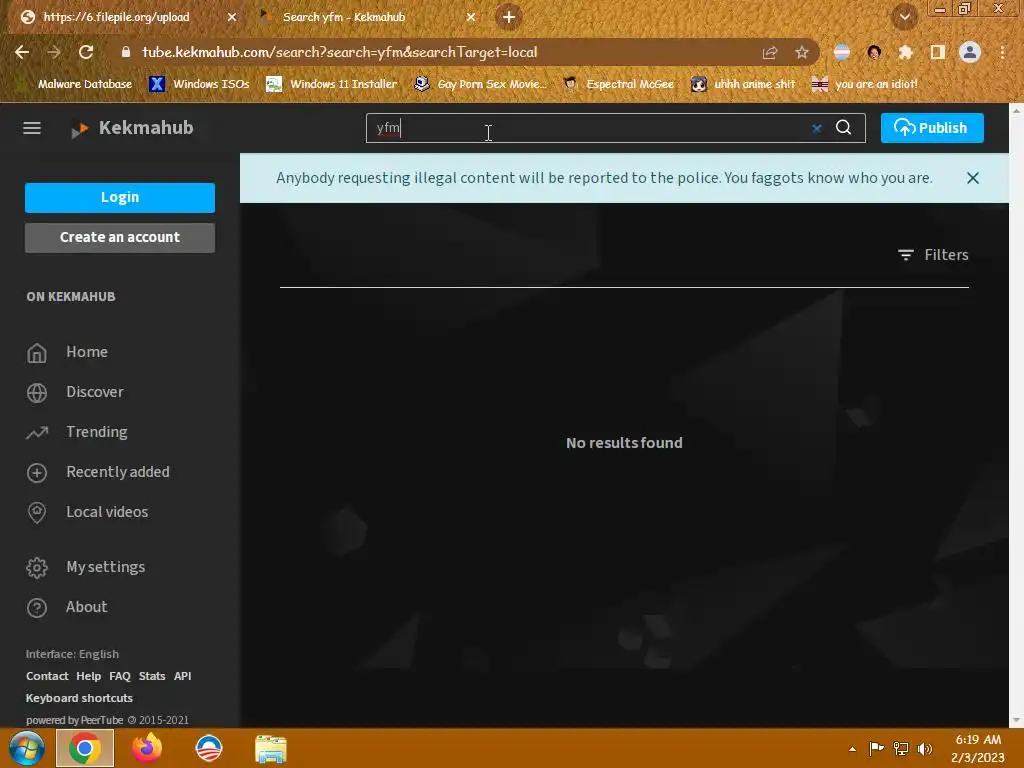This screenshot has width=1024, height=768.
Task: Open the FAQ link
Action: pos(120,676)
